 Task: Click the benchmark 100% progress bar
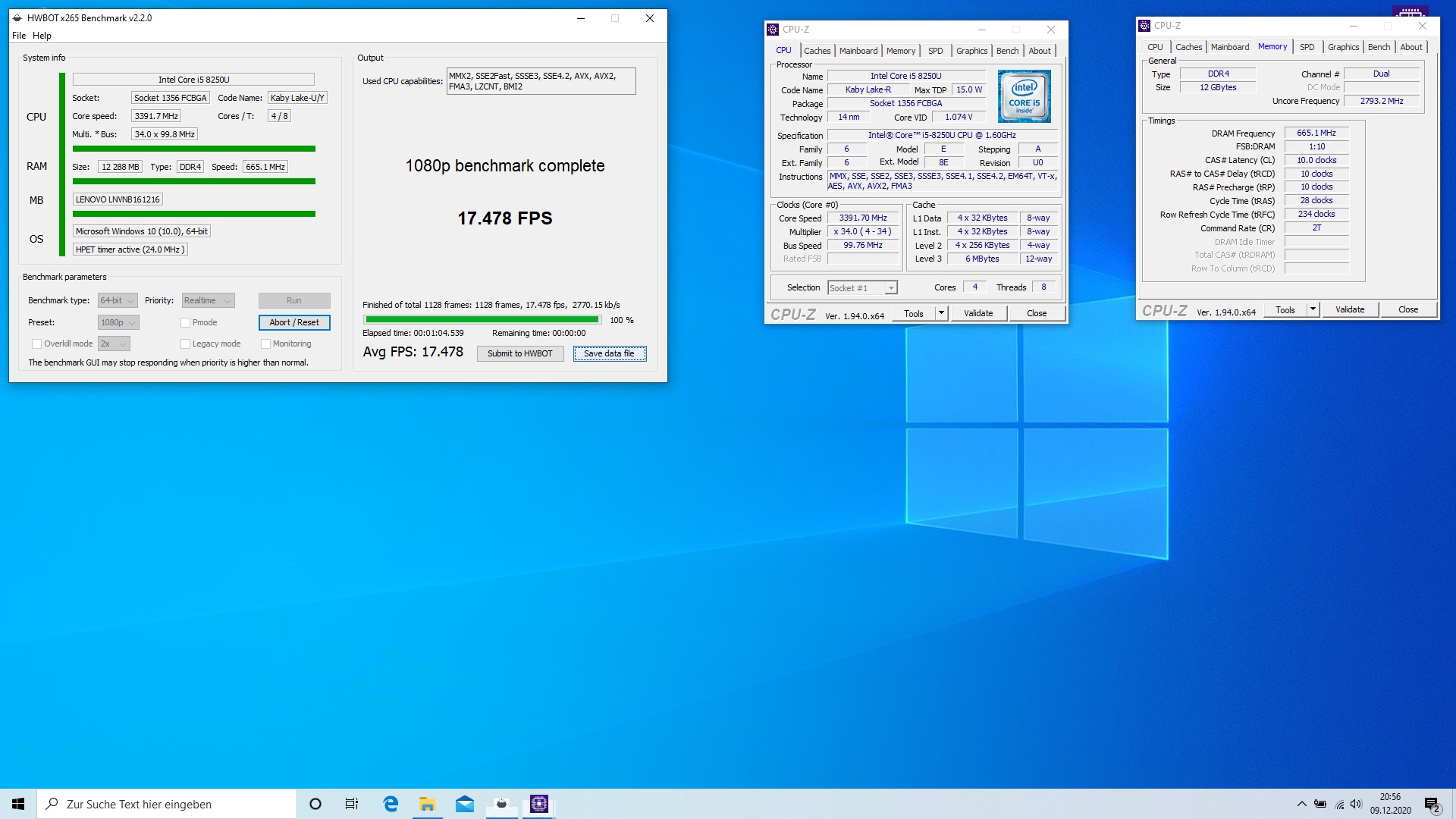(x=482, y=320)
